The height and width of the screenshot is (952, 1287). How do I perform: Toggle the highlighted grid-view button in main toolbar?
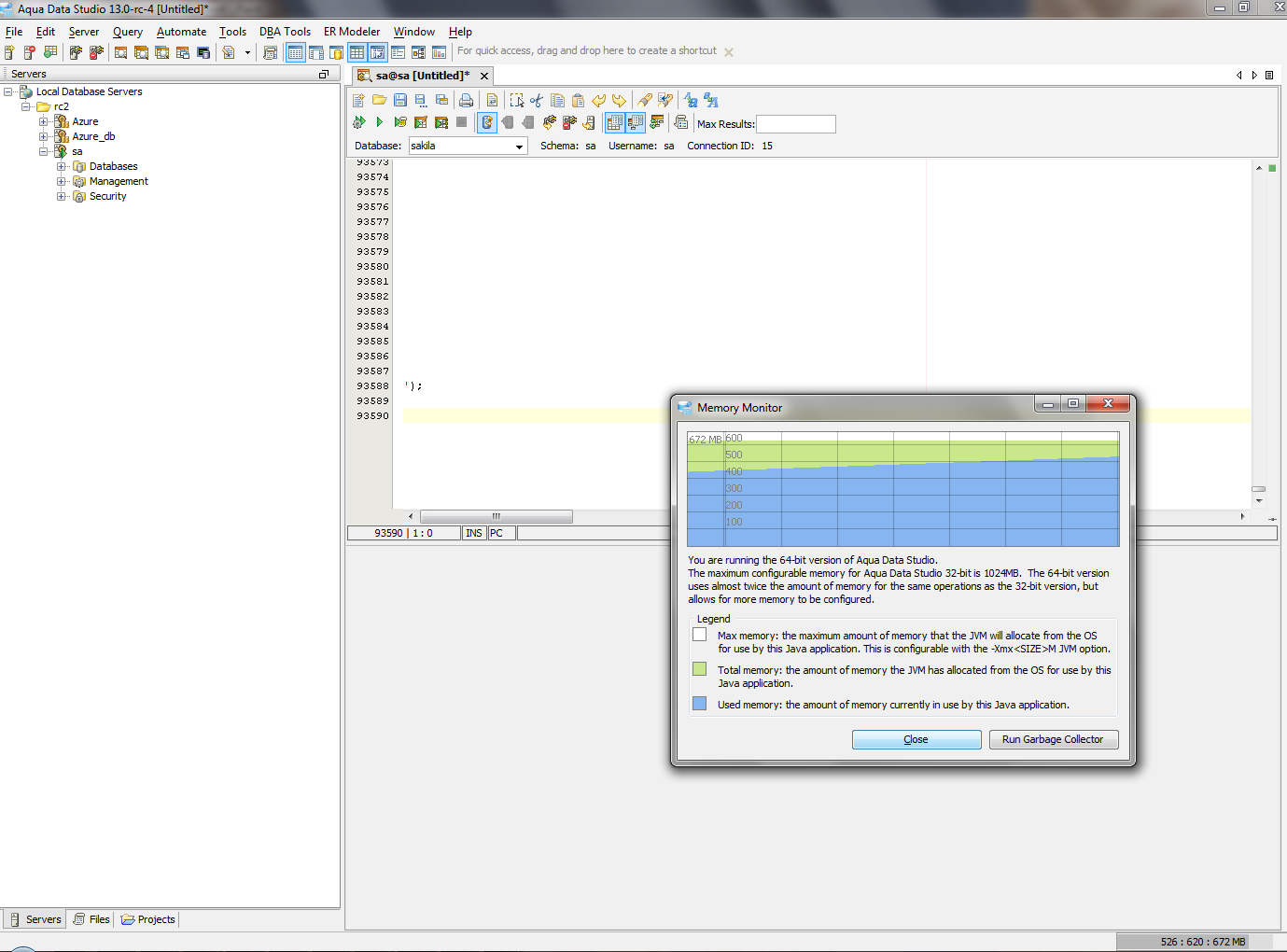357,52
